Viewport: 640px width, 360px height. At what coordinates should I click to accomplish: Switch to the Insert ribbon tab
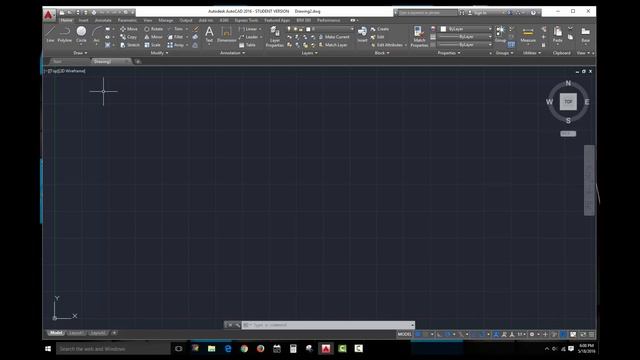coord(83,20)
